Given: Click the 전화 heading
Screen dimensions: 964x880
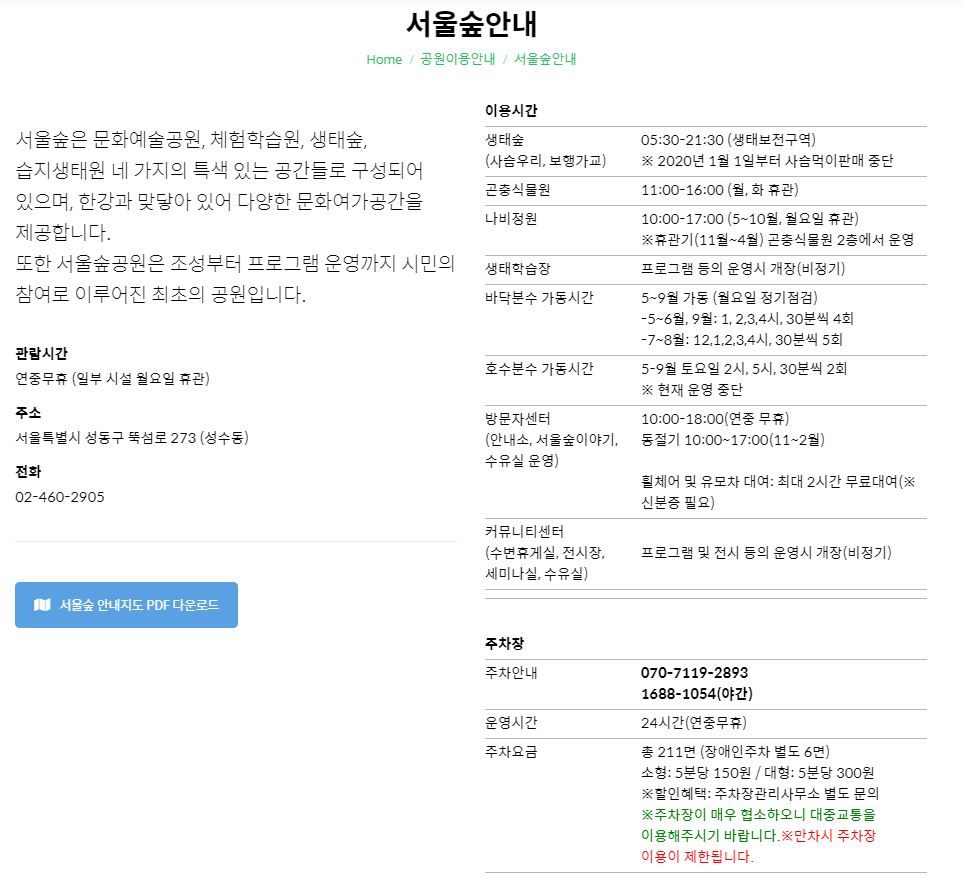Looking at the screenshot, I should click(x=28, y=471).
